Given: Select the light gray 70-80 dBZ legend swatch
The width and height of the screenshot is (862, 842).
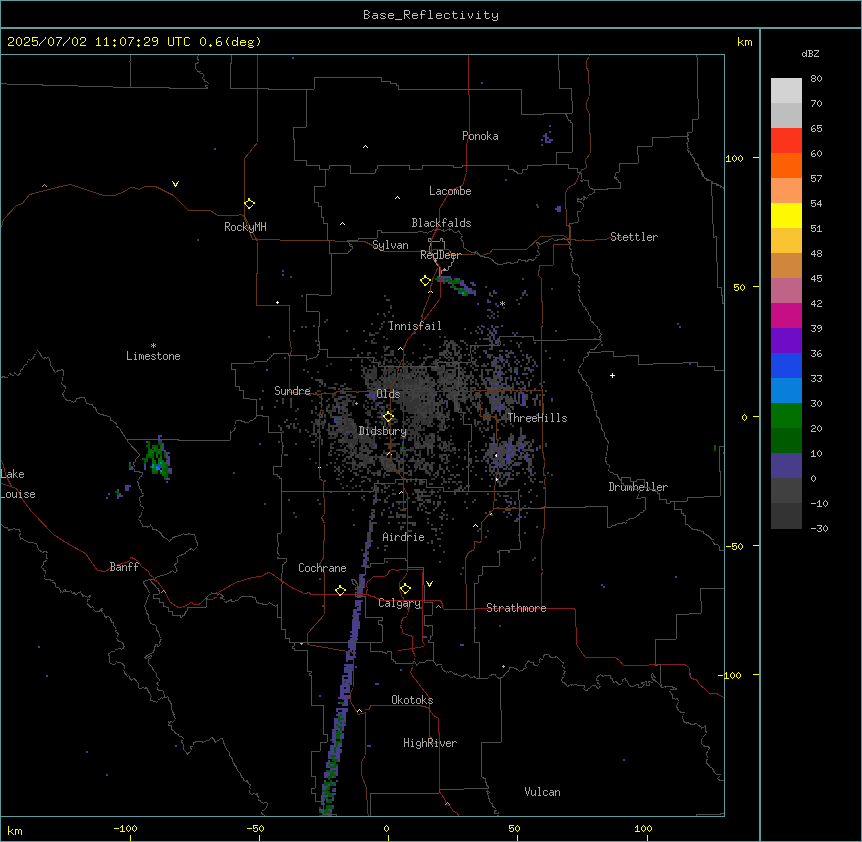Looking at the screenshot, I should [786, 90].
